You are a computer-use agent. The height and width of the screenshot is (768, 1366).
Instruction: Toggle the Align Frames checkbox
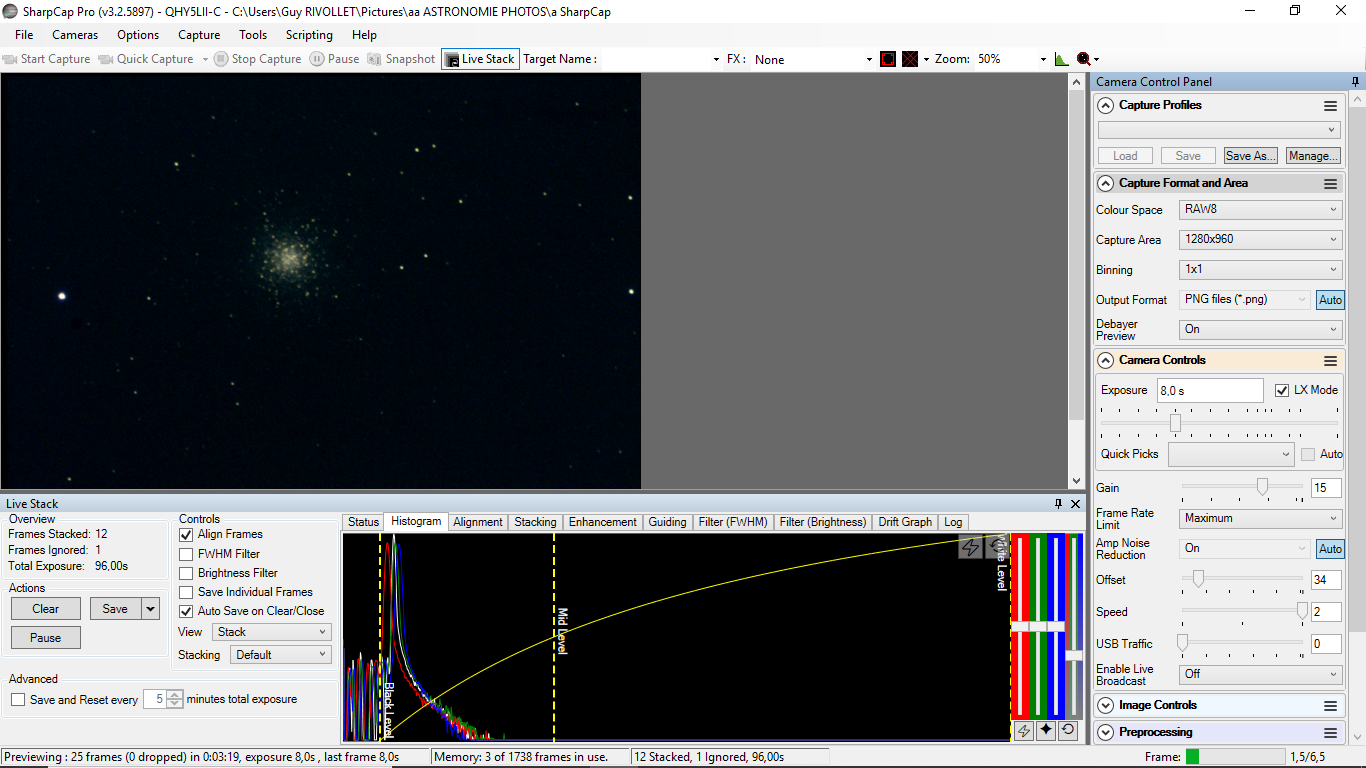(x=186, y=535)
